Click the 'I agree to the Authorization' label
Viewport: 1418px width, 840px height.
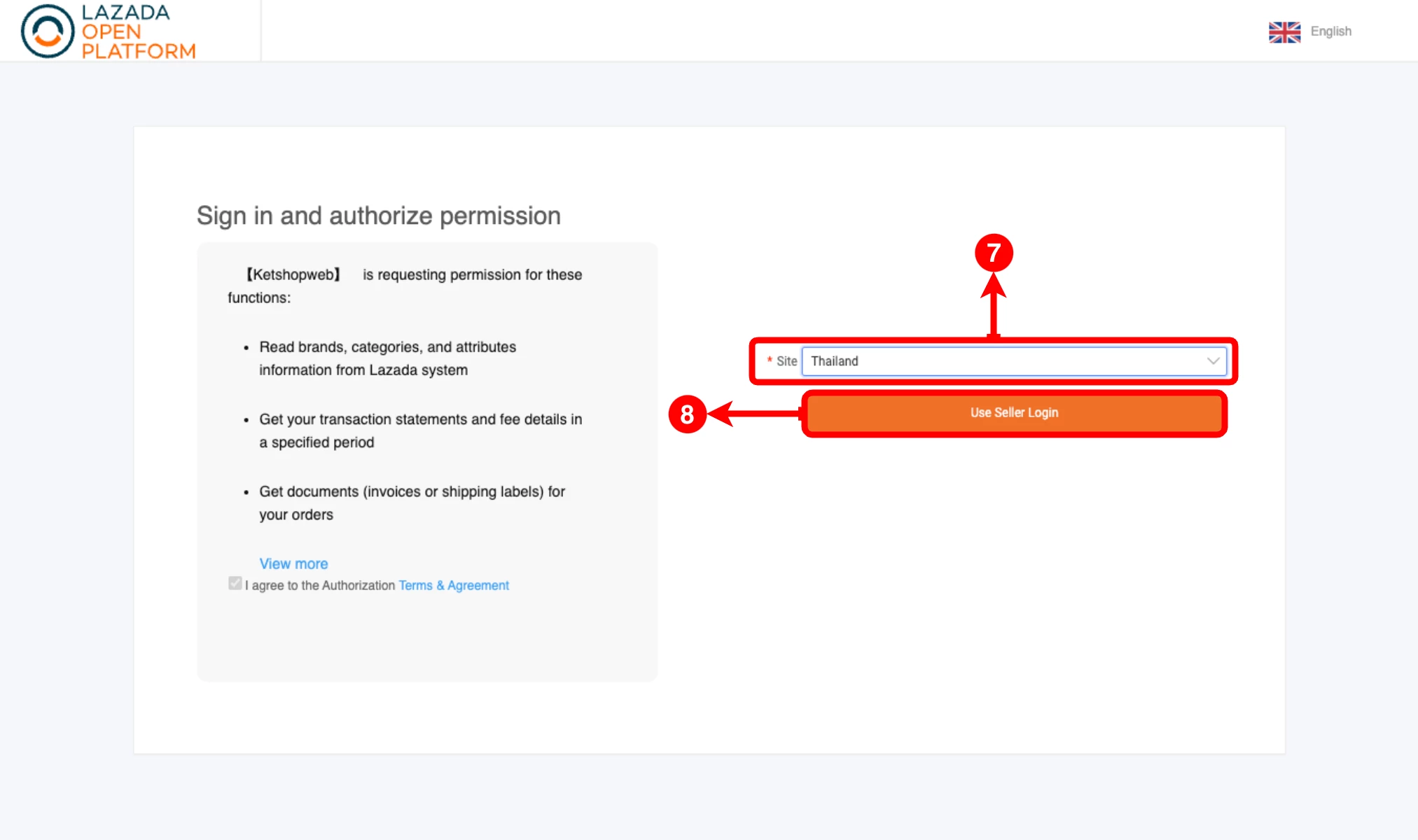(320, 586)
